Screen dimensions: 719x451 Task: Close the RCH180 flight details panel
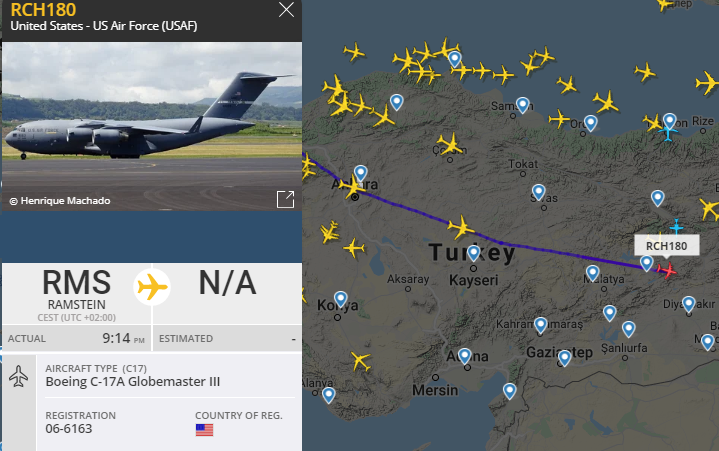tap(286, 10)
